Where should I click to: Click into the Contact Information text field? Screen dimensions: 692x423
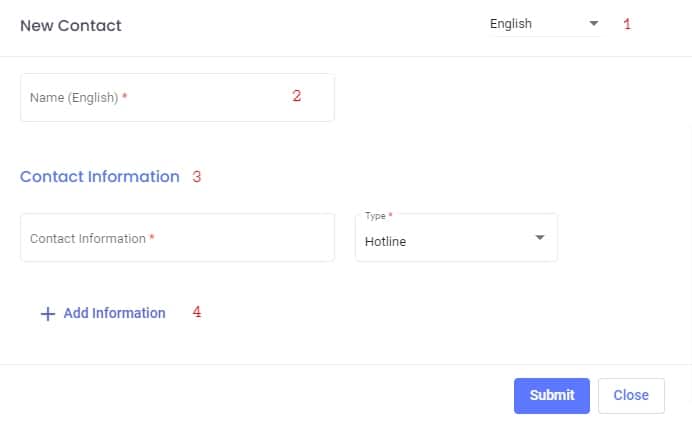pos(177,238)
